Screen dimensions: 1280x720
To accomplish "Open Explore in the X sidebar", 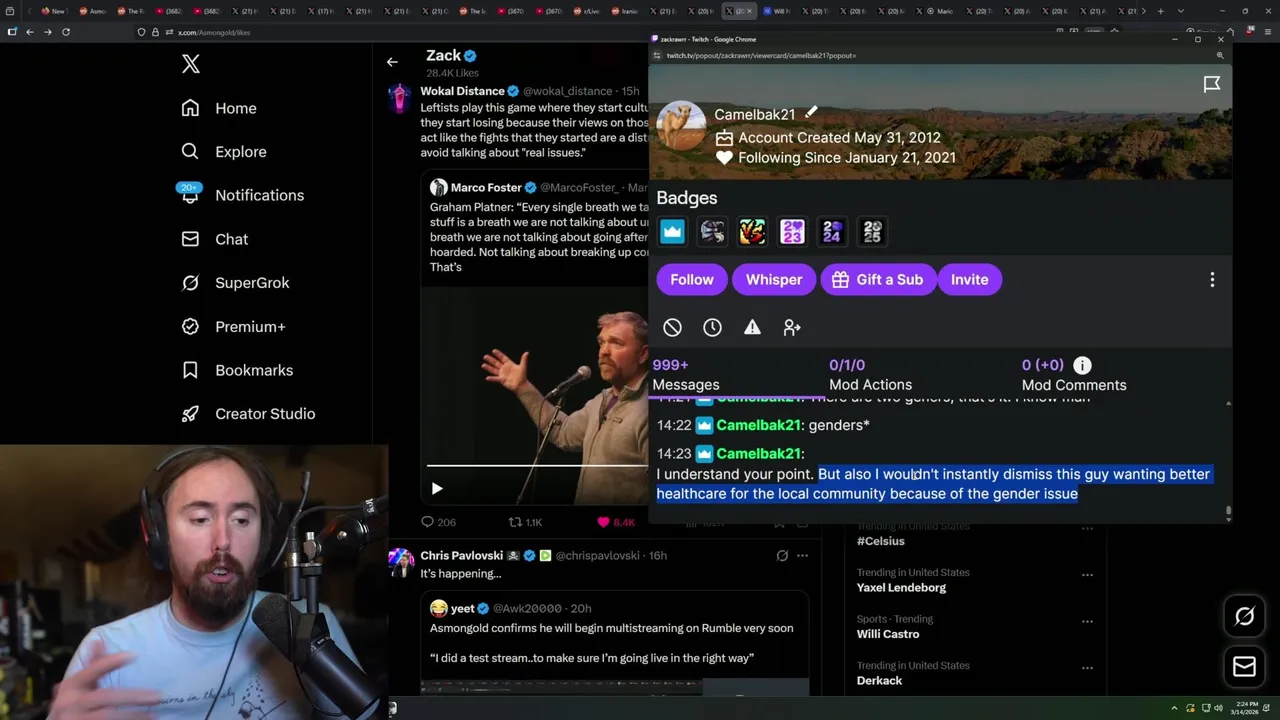I will coord(224,152).
